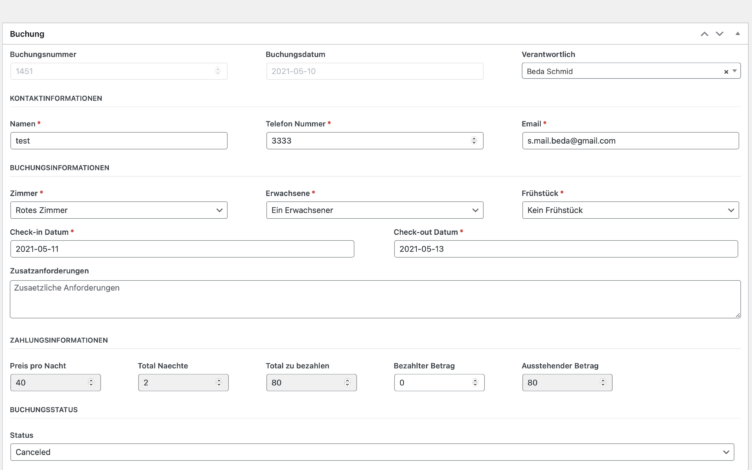Move Buchung panel down arrow
Viewport: 752px width, 470px height.
719,34
